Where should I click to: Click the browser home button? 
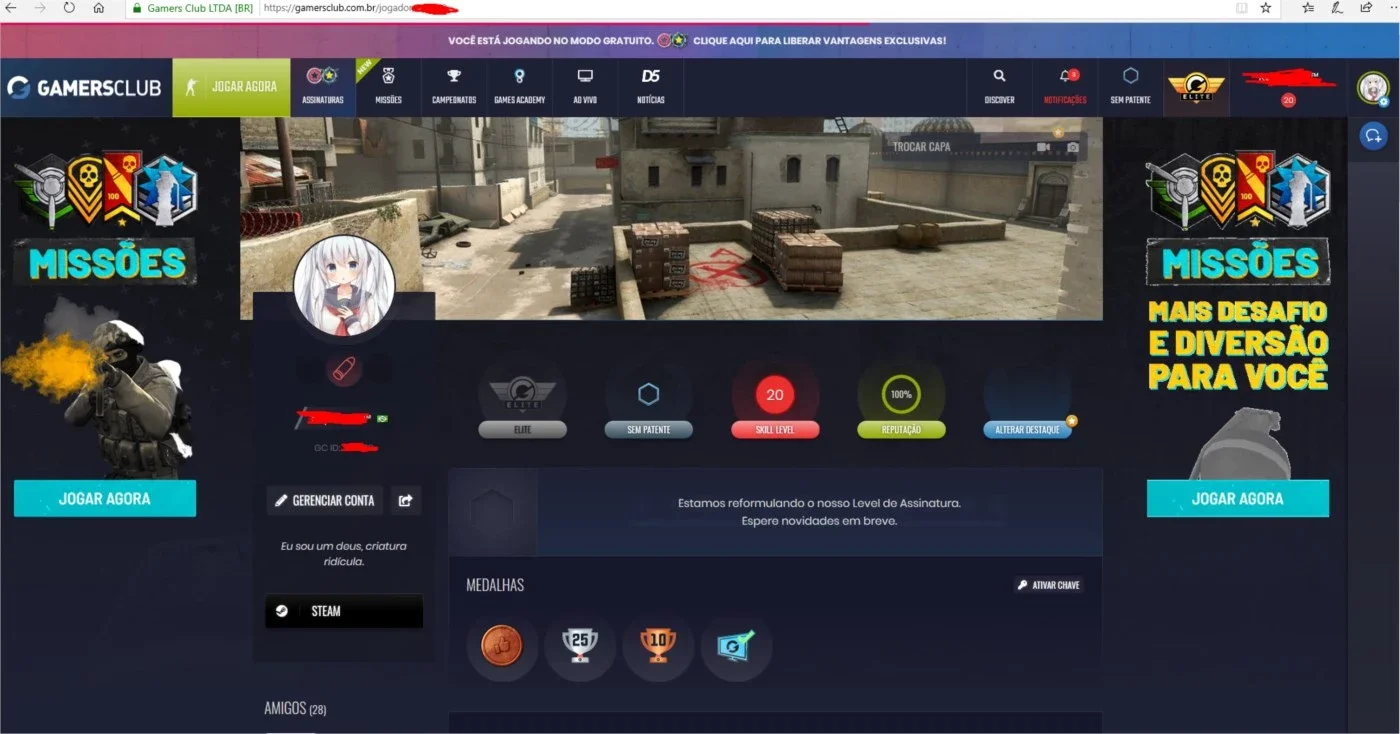pyautogui.click(x=98, y=8)
